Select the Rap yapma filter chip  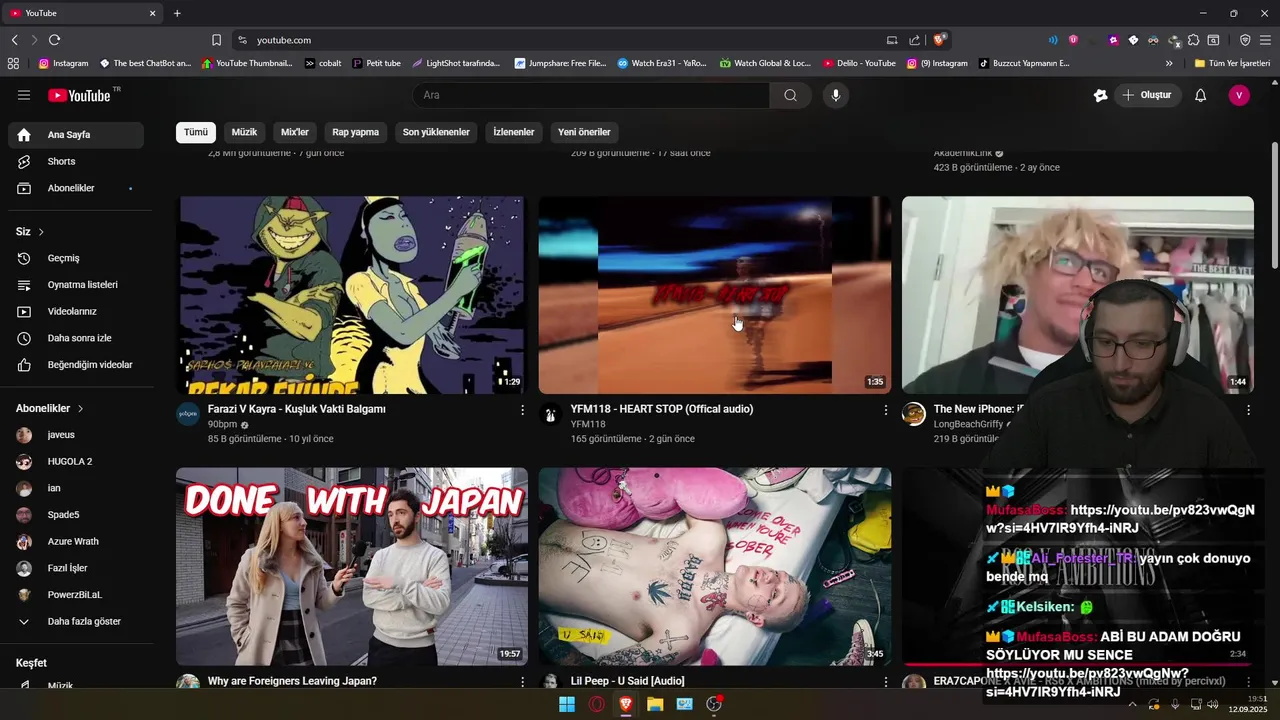(x=355, y=132)
